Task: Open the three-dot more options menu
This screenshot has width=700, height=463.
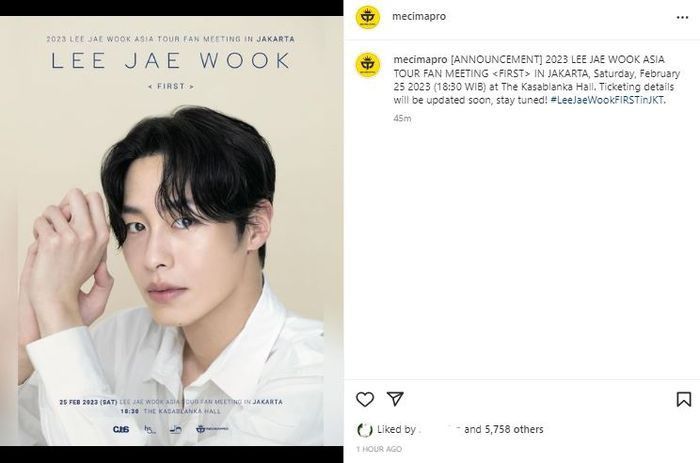Action: [x=682, y=17]
